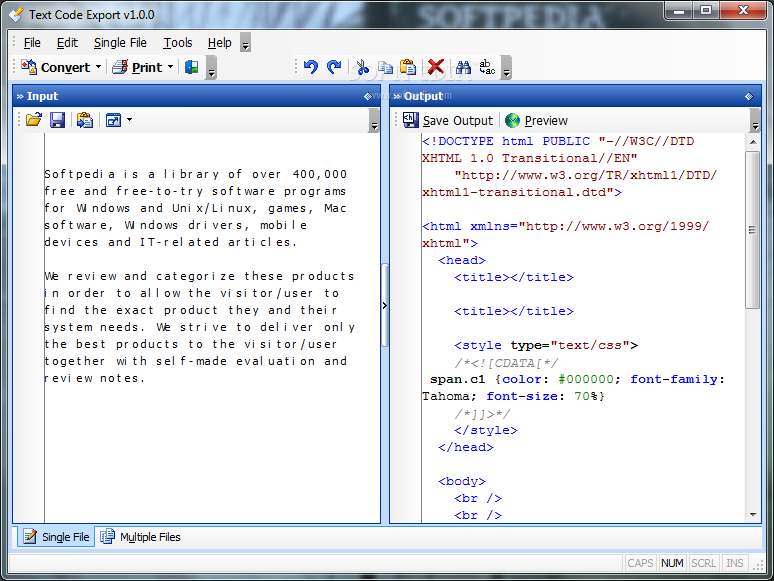Click the Open folder icon in Input panel
The width and height of the screenshot is (774, 581).
click(34, 120)
